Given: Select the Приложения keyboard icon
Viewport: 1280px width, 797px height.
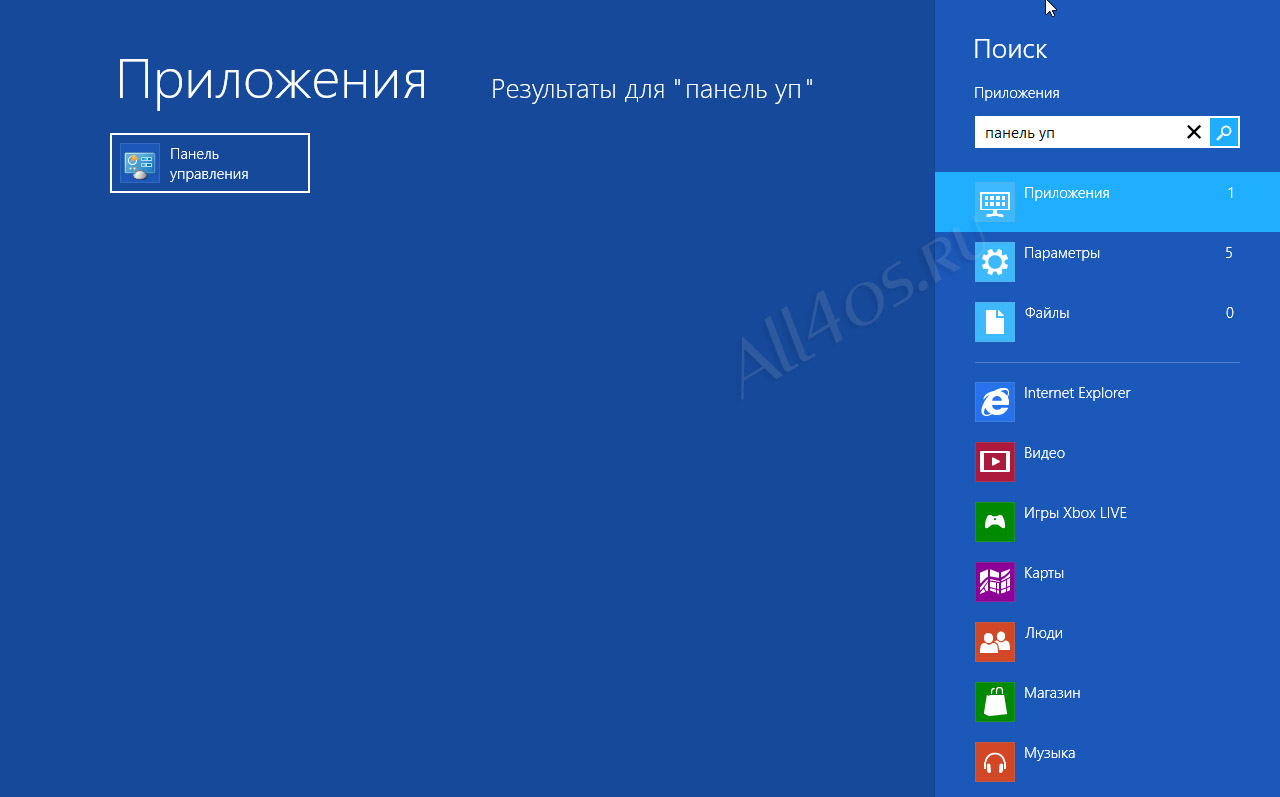Looking at the screenshot, I should point(994,202).
